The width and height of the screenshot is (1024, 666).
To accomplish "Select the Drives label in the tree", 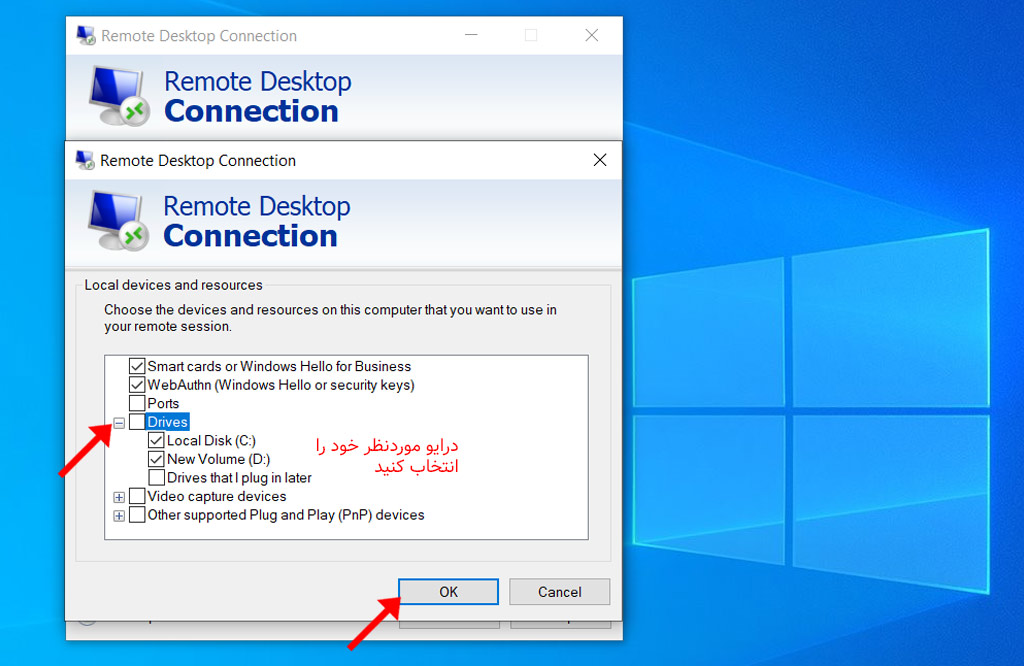I will point(168,422).
